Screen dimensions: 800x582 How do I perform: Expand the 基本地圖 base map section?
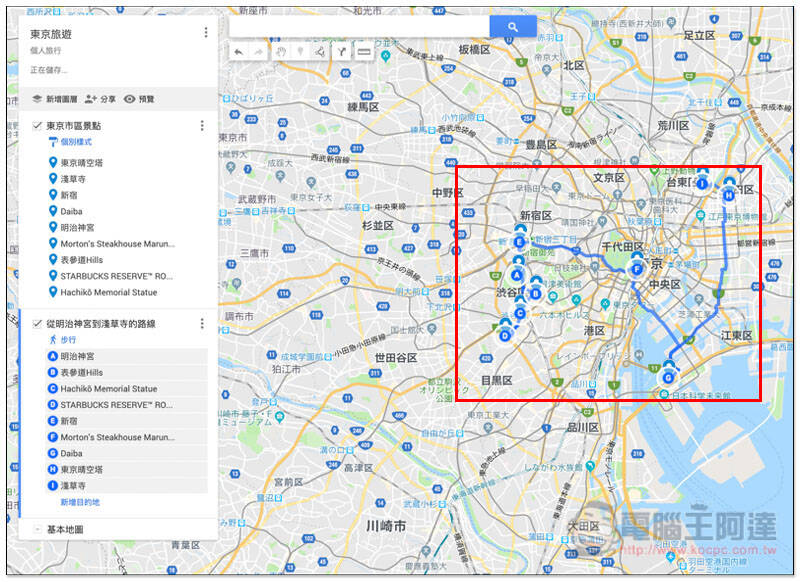coord(37,529)
